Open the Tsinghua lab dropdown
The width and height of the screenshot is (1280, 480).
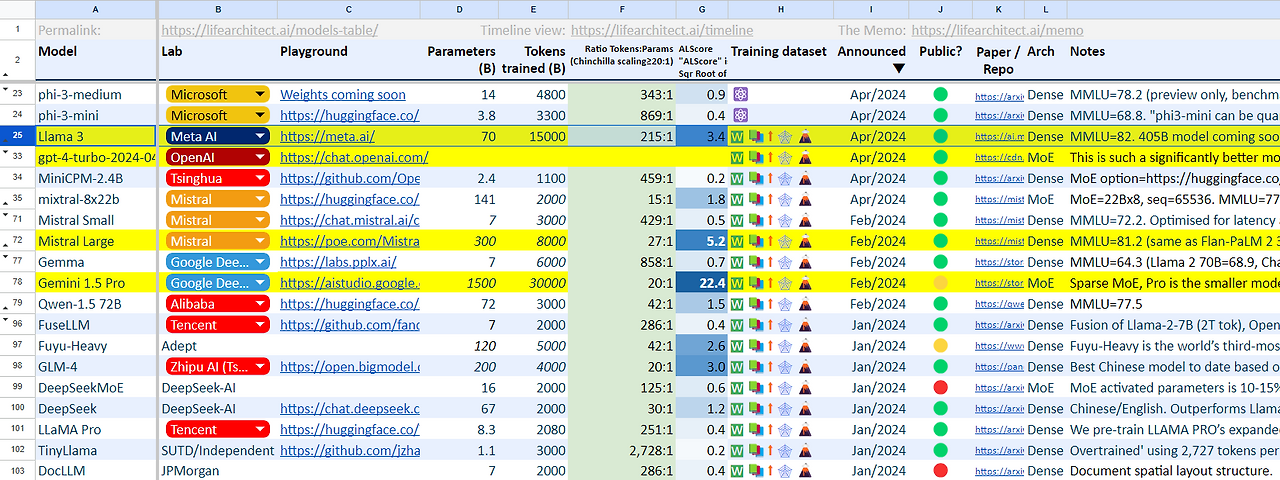tap(261, 178)
